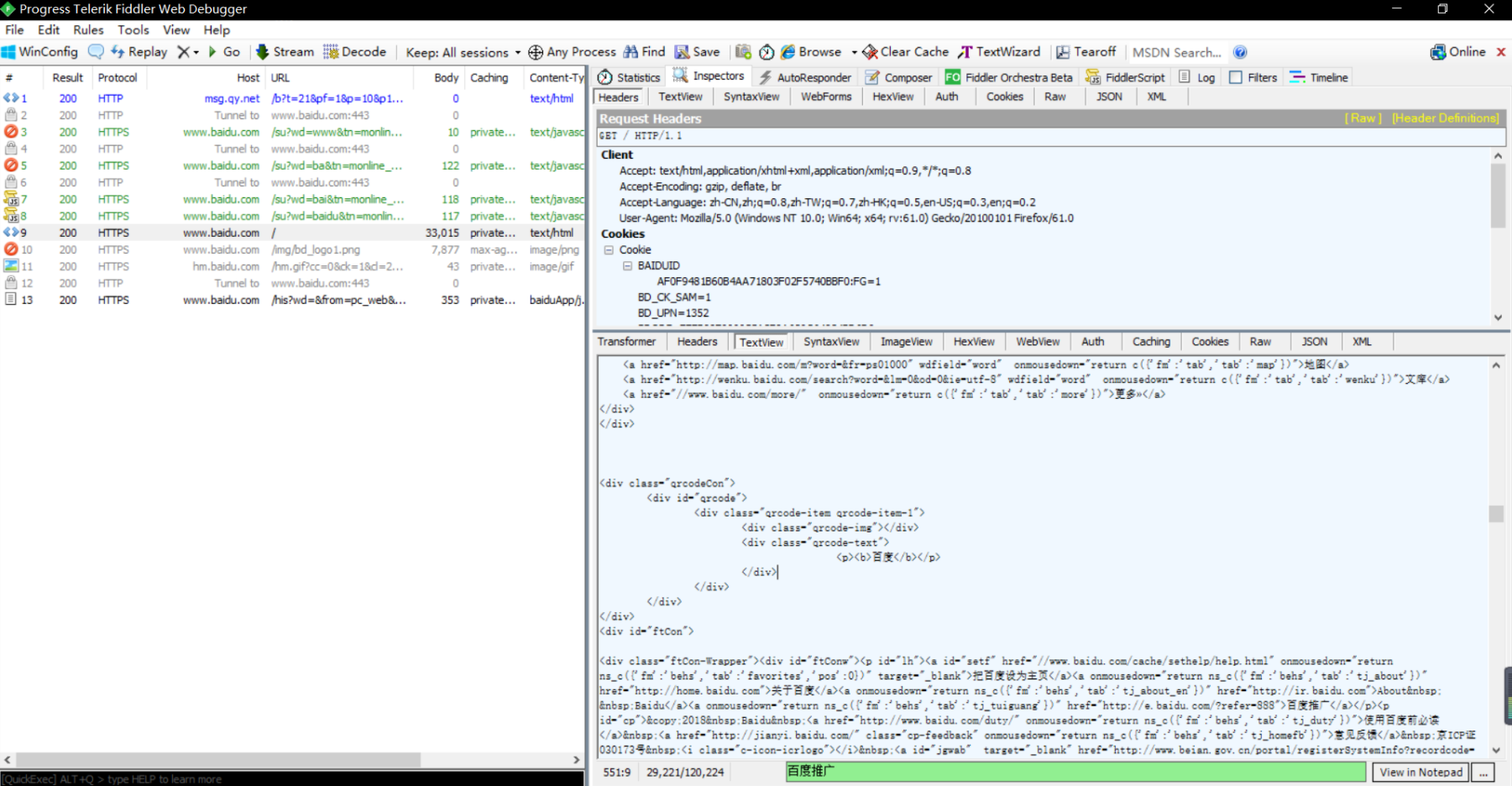Open the FiddlerScript tab

click(1126, 77)
